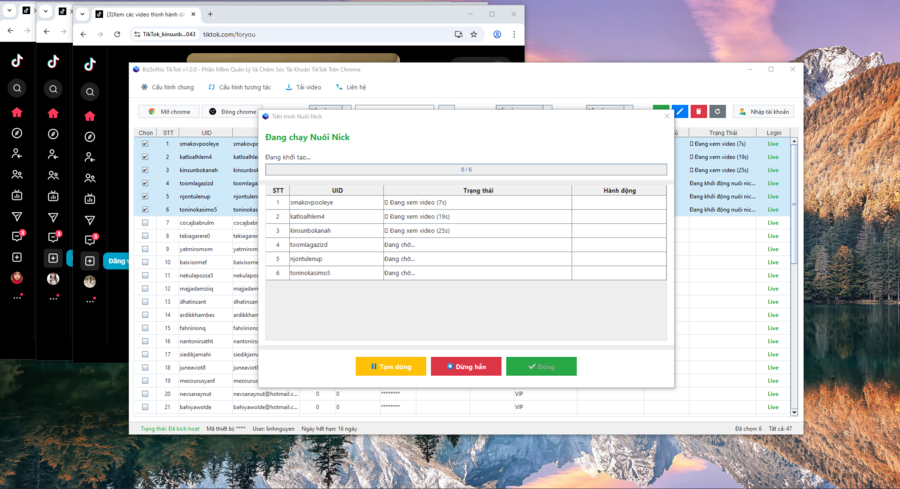Click the tiktok.com/foryou address bar
Screen dimensions: 900x489
(320, 34)
